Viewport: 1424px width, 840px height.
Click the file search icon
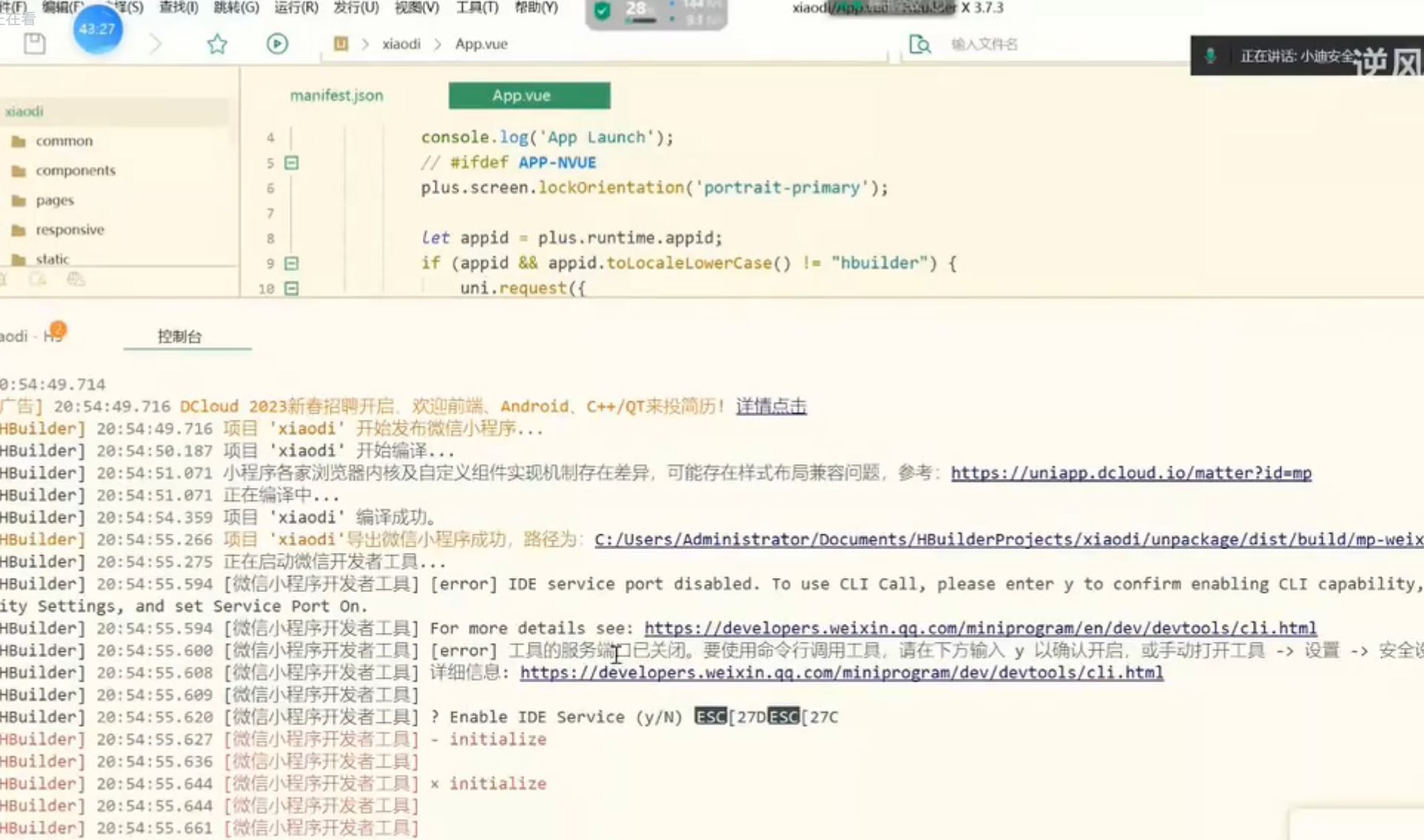(x=919, y=44)
